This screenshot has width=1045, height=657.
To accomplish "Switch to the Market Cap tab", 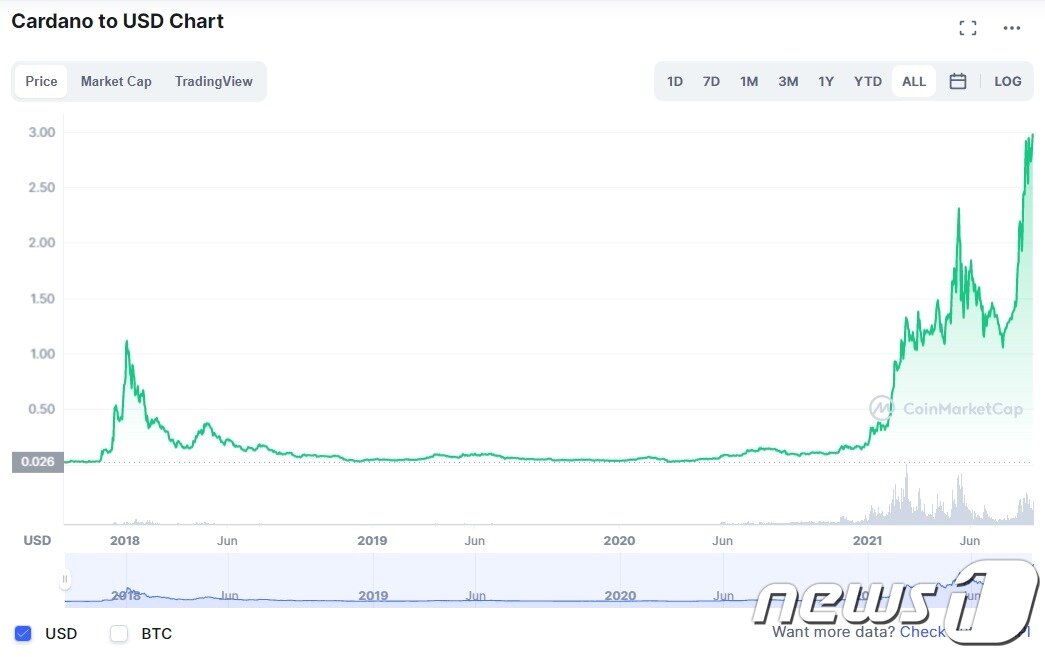I will click(x=116, y=81).
